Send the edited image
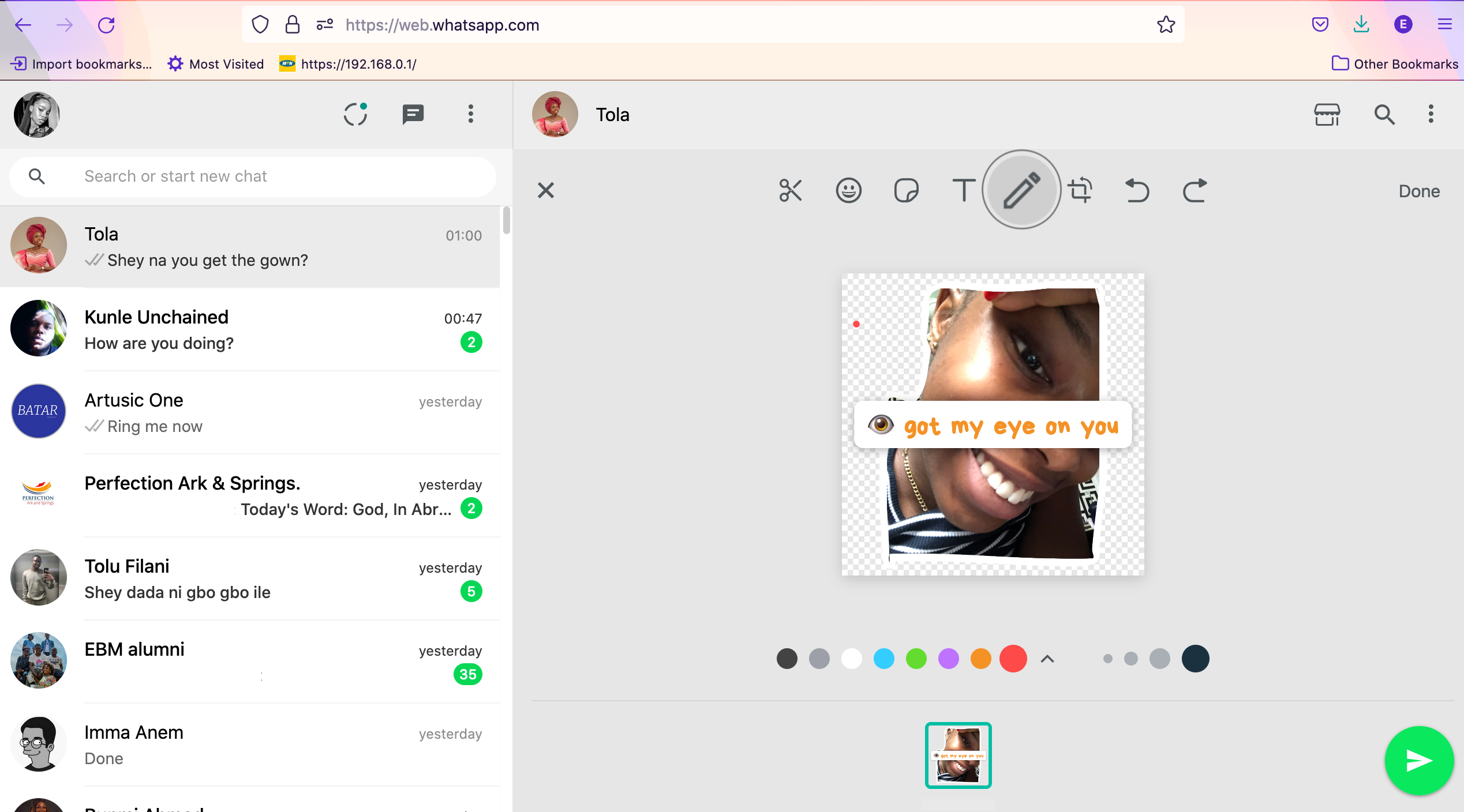 pos(1418,761)
